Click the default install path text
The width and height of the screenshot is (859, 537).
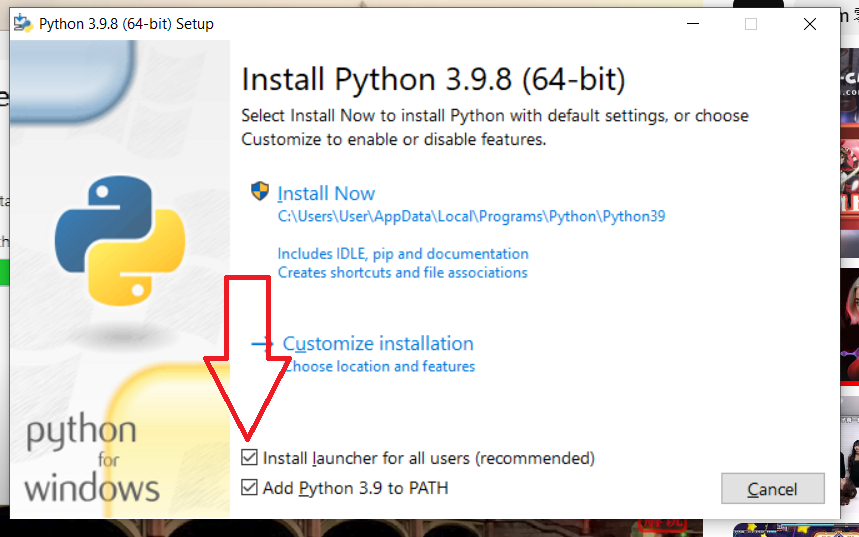tap(471, 216)
